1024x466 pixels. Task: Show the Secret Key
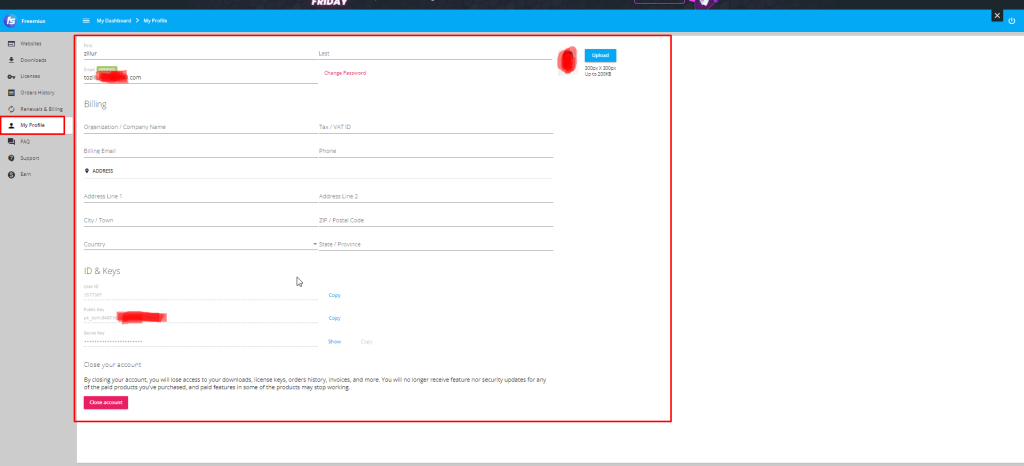(334, 341)
